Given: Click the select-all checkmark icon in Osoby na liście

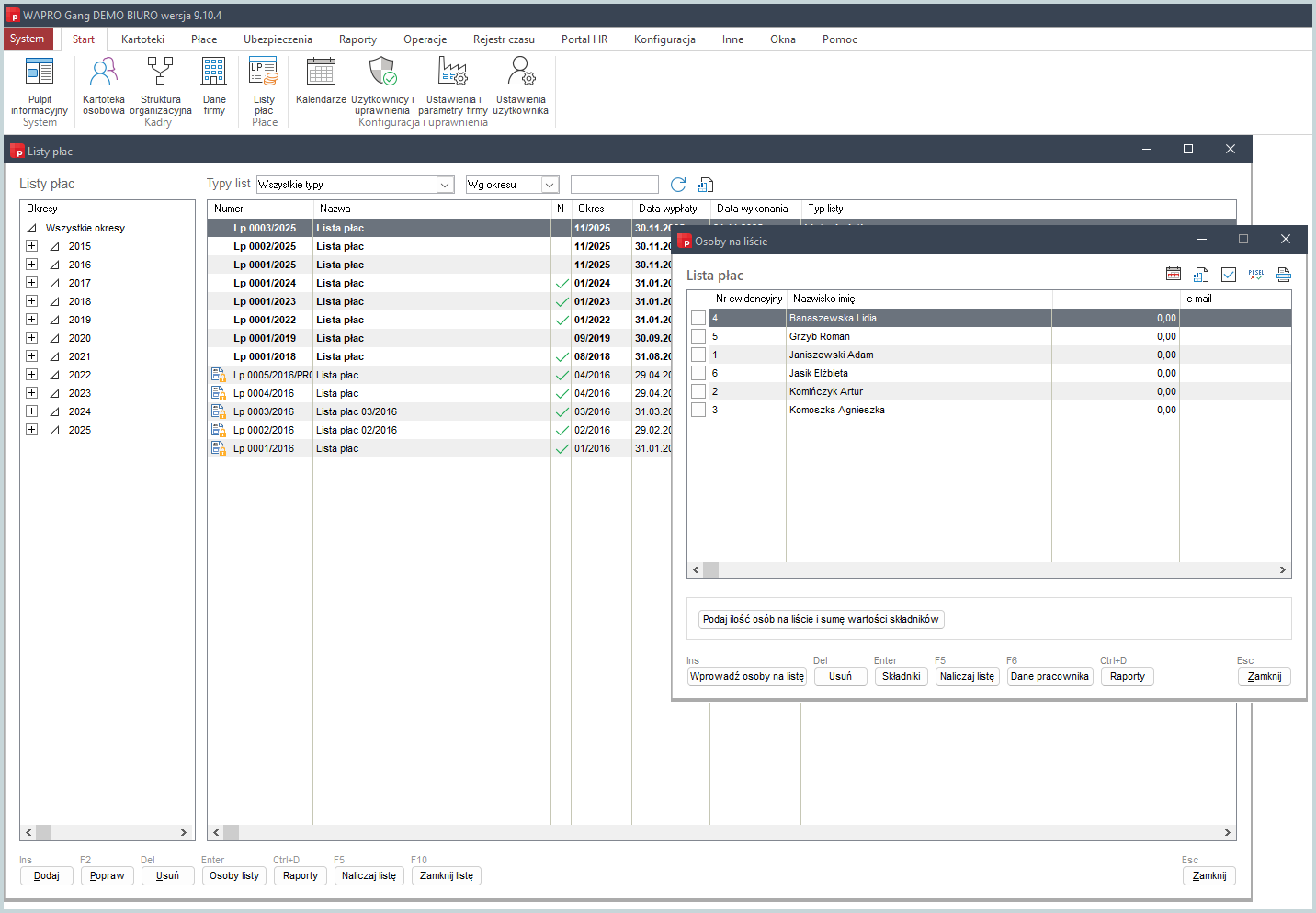Looking at the screenshot, I should (1229, 274).
